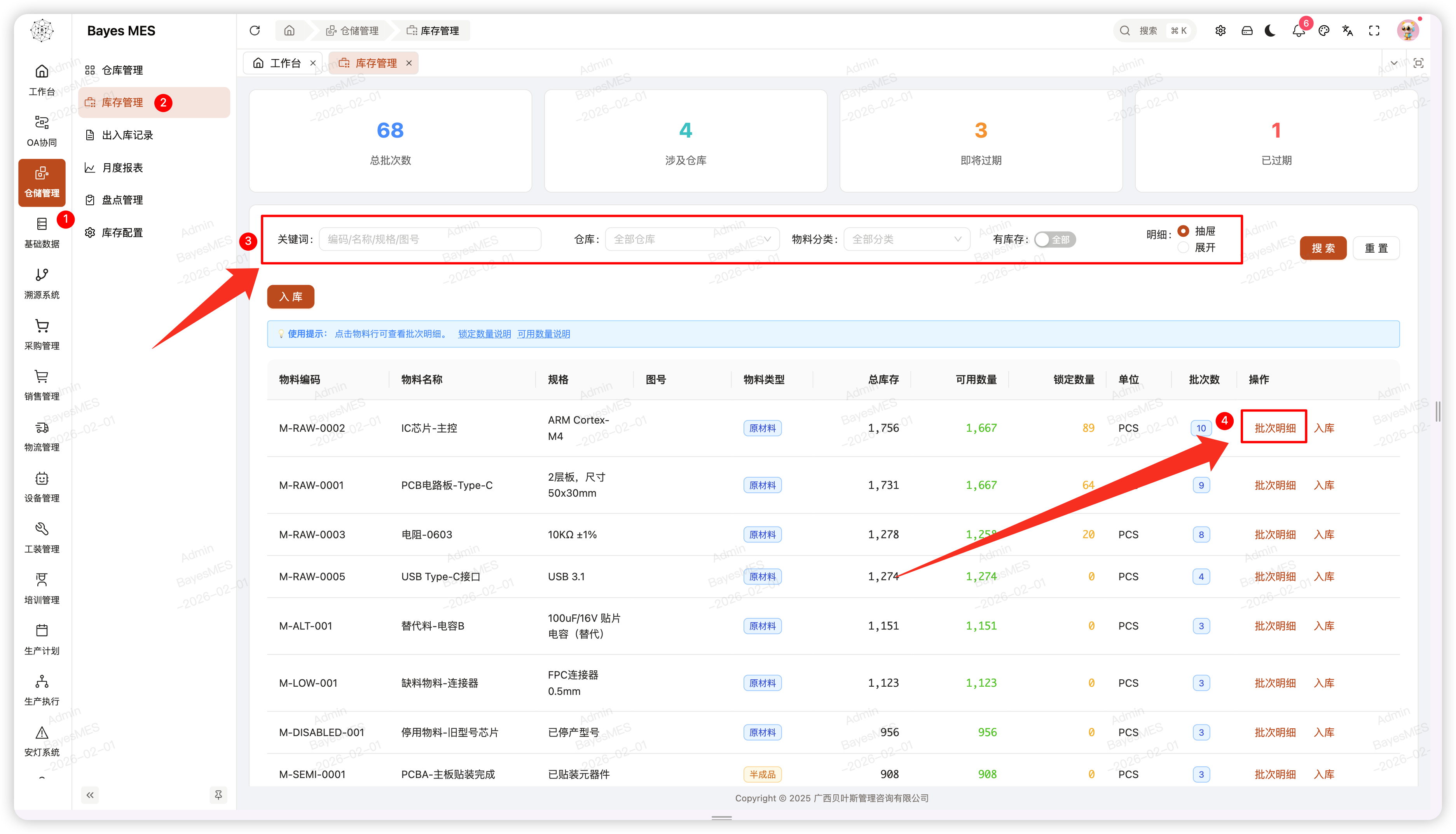This screenshot has height=834, width=1456.
Task: Refresh the page with the reload icon
Action: click(x=254, y=30)
